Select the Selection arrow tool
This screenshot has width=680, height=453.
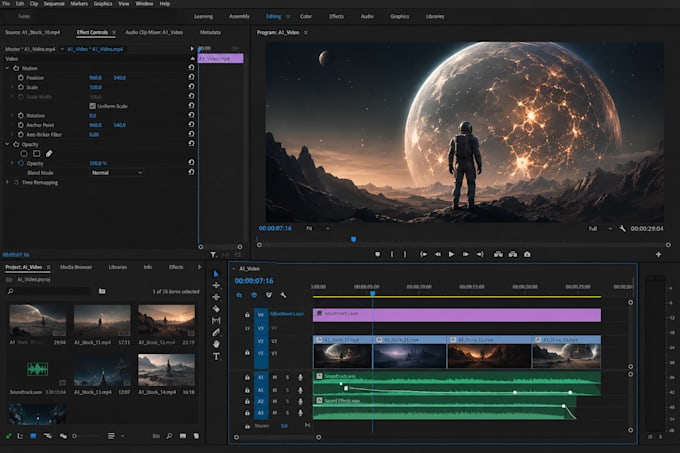pyautogui.click(x=216, y=274)
